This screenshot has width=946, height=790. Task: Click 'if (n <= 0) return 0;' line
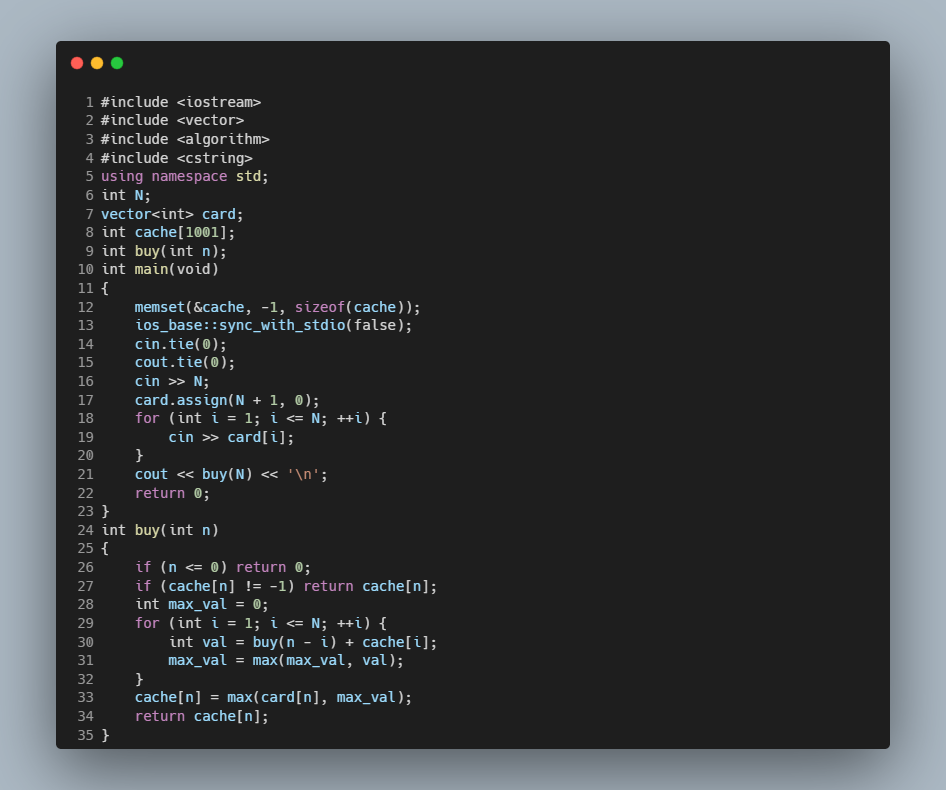coord(223,567)
